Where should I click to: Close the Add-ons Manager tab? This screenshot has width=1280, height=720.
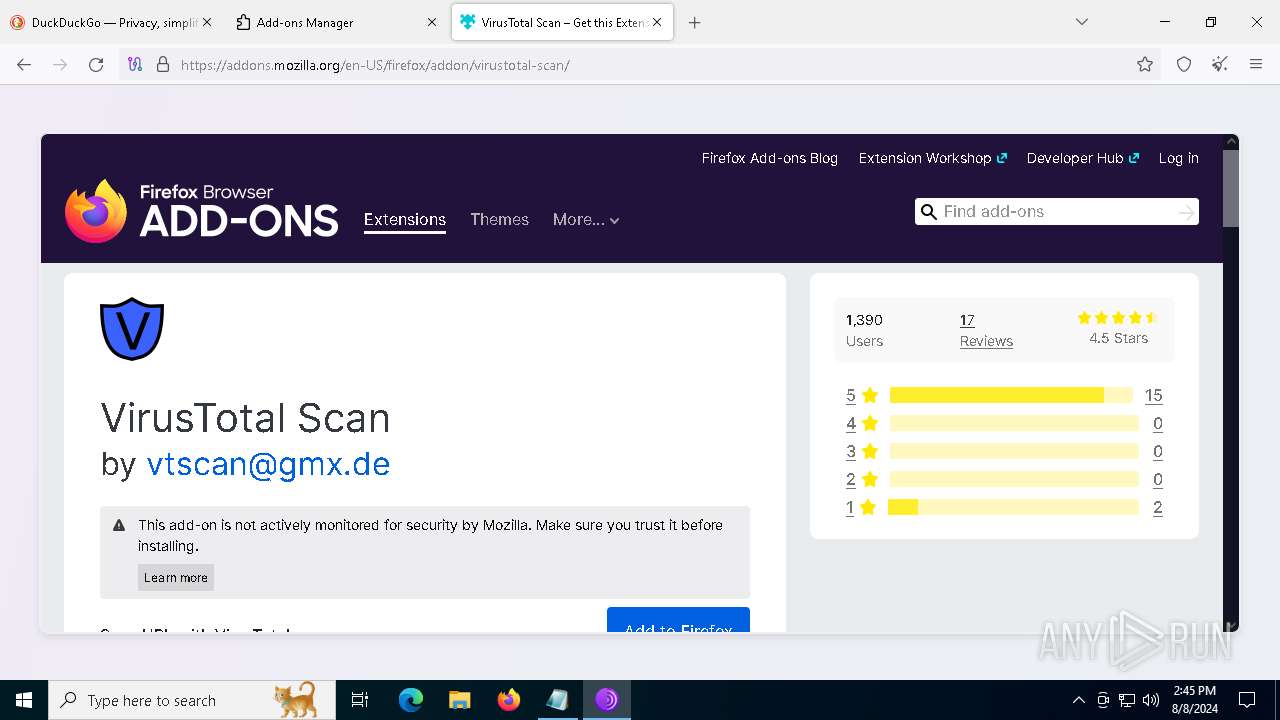coord(432,22)
